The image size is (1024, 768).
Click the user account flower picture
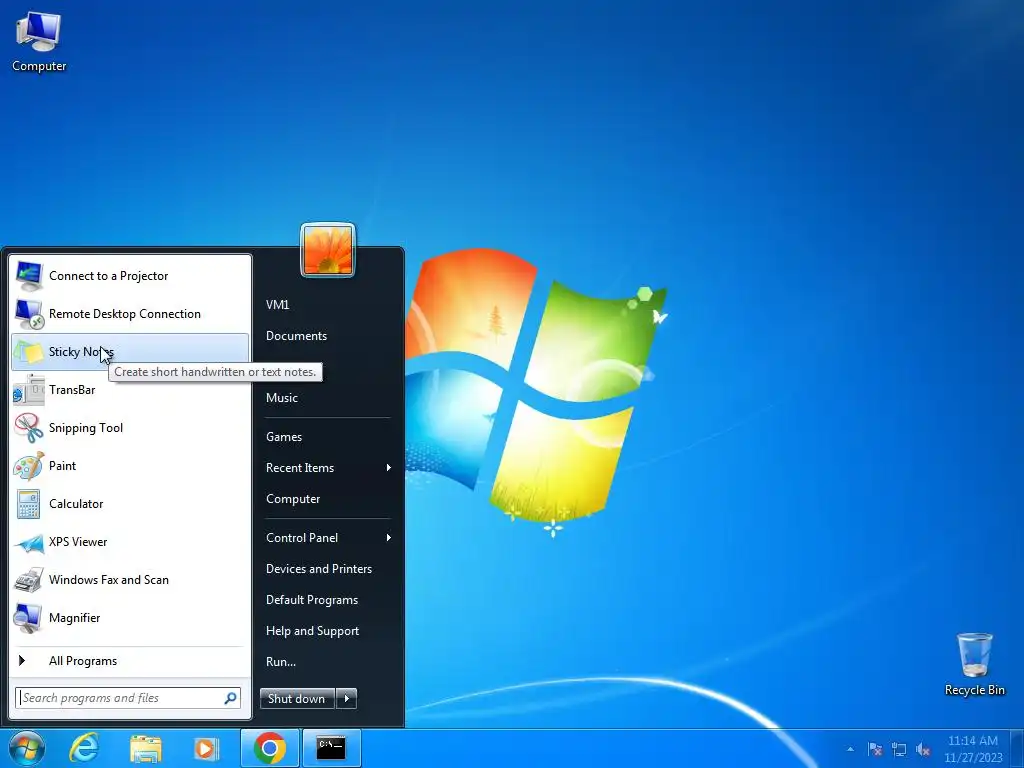[328, 250]
